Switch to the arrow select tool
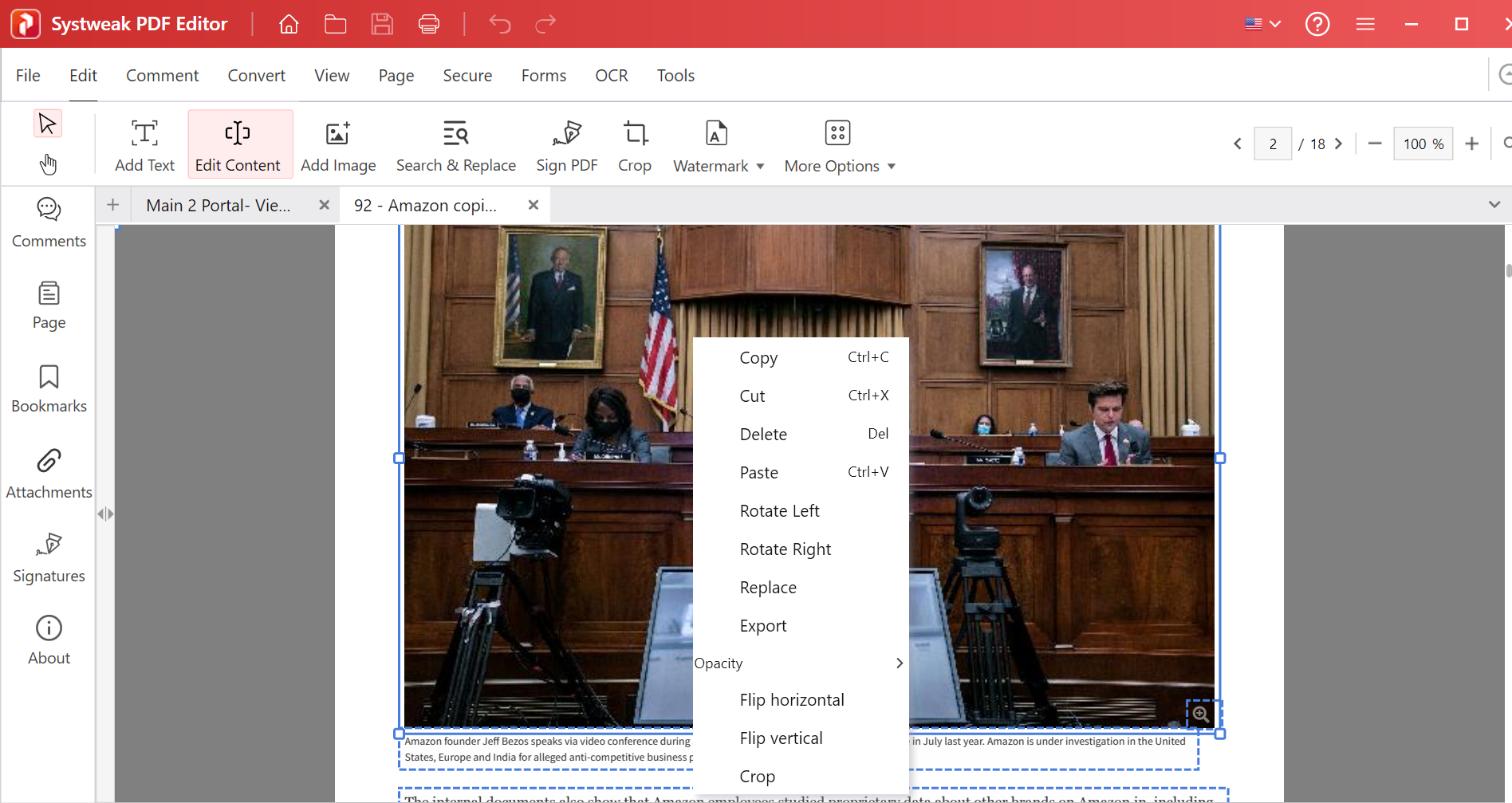 [x=48, y=124]
